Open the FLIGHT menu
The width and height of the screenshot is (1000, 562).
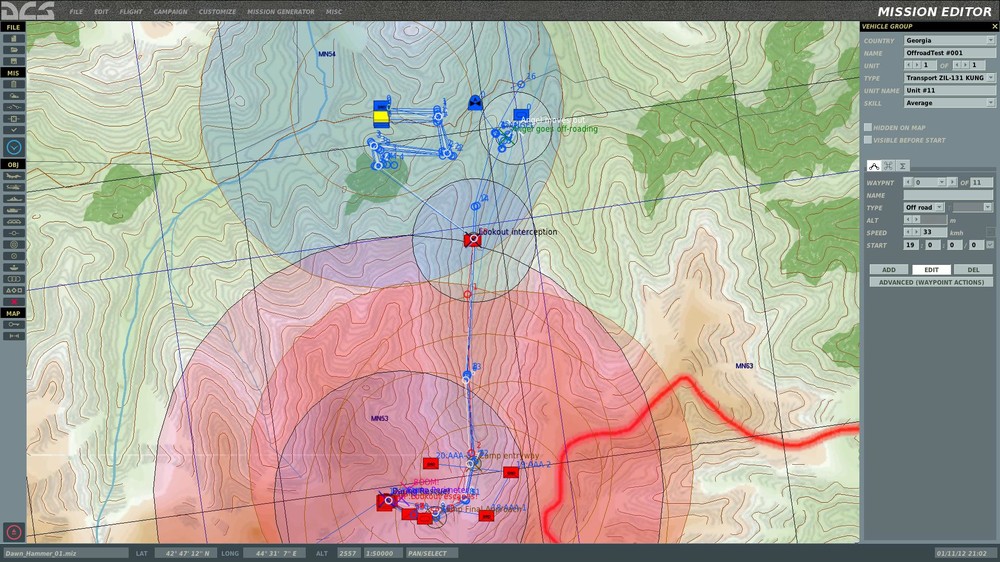[x=131, y=11]
